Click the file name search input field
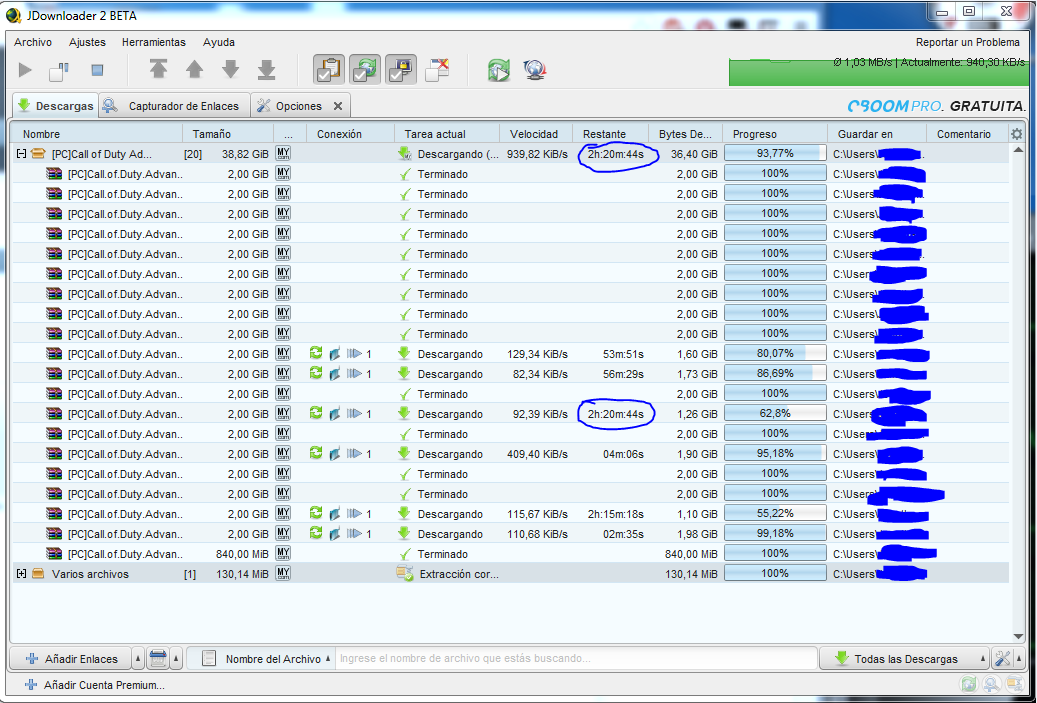This screenshot has height=703, width=1037. coord(575,659)
